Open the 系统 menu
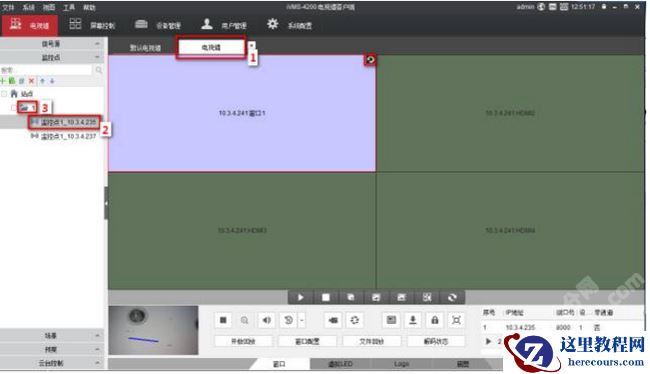650x374 pixels. tap(28, 7)
